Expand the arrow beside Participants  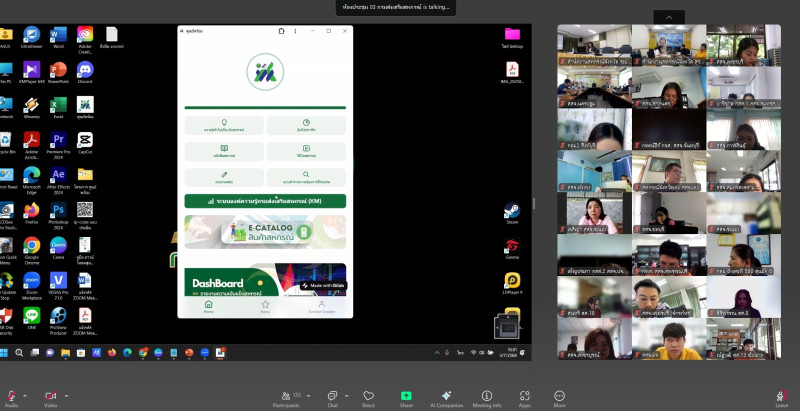(x=308, y=396)
